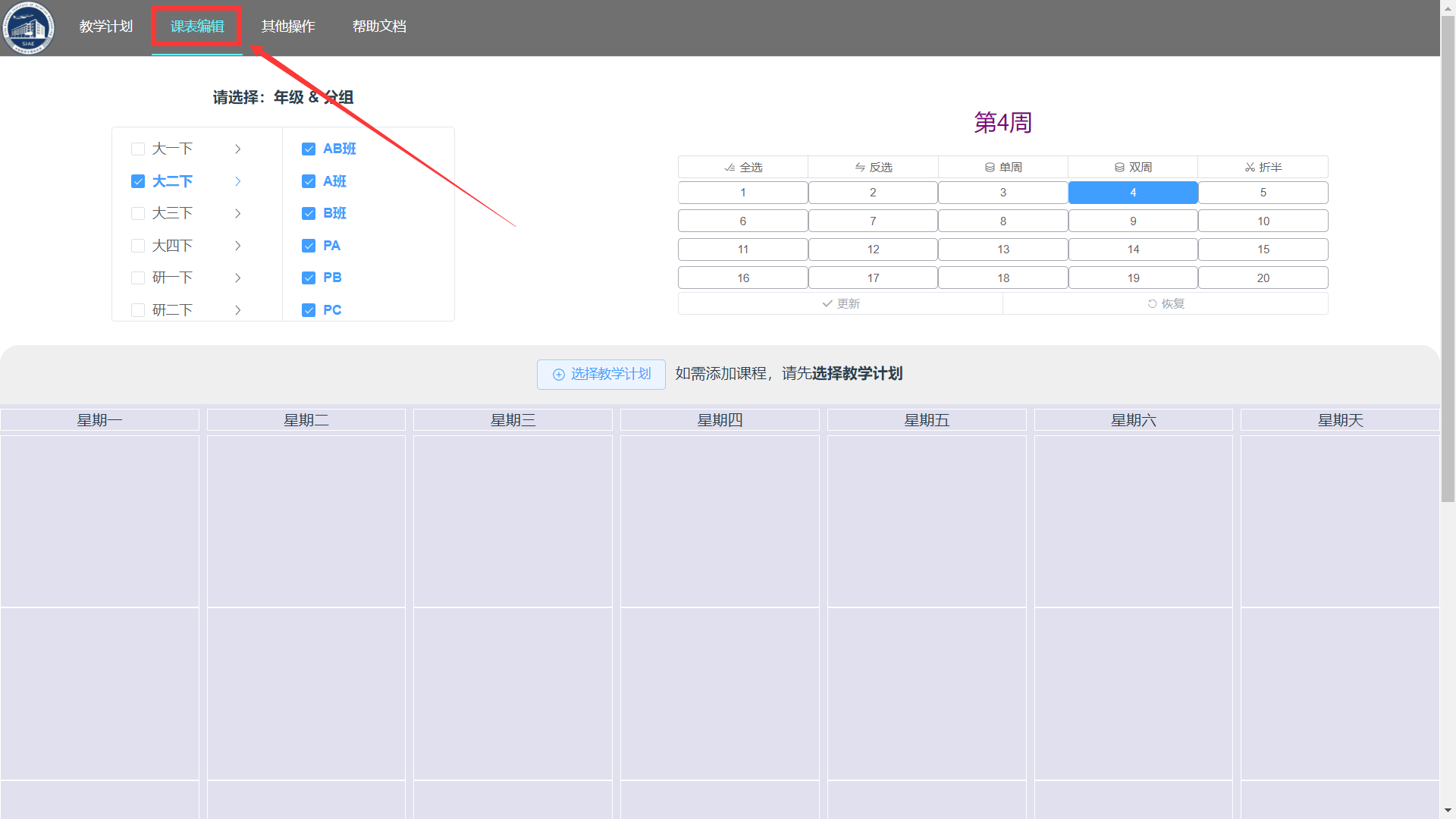Uncheck the 大二下 checkbox
The height and width of the screenshot is (819, 1456).
coord(138,181)
